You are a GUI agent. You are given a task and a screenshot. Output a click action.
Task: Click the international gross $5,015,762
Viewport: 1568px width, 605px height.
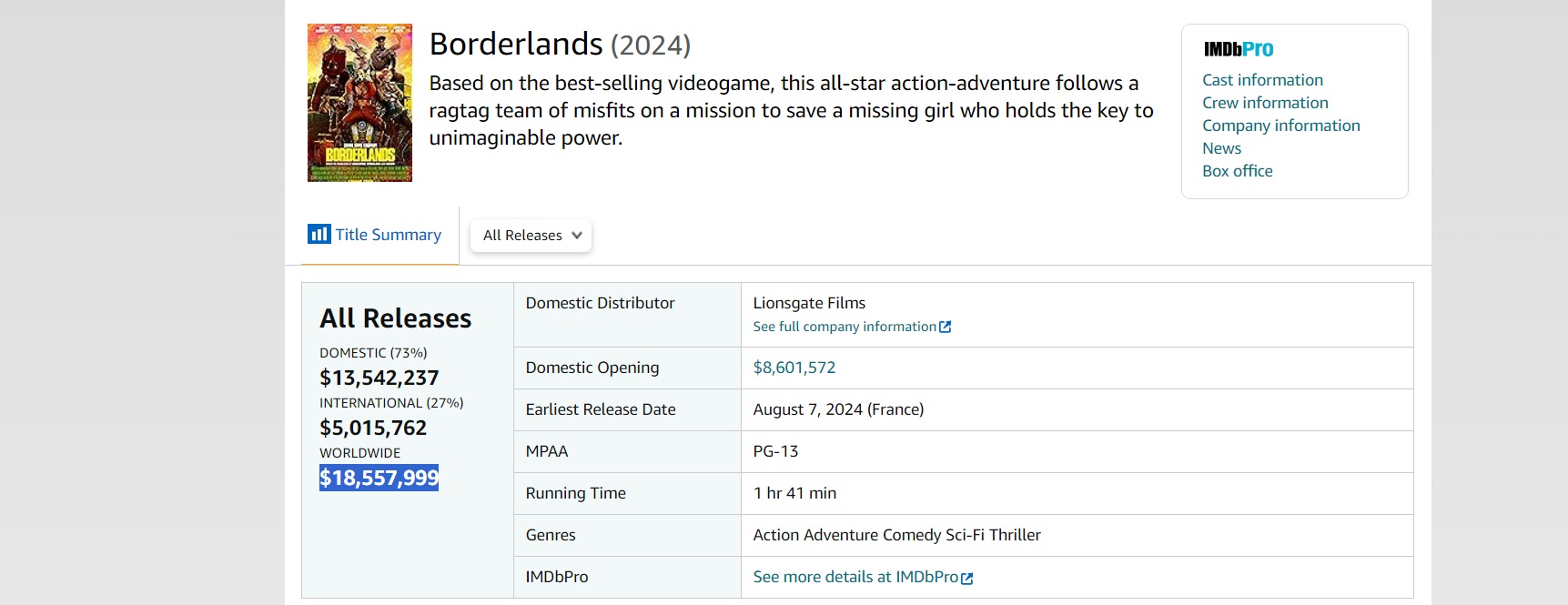coord(373,428)
